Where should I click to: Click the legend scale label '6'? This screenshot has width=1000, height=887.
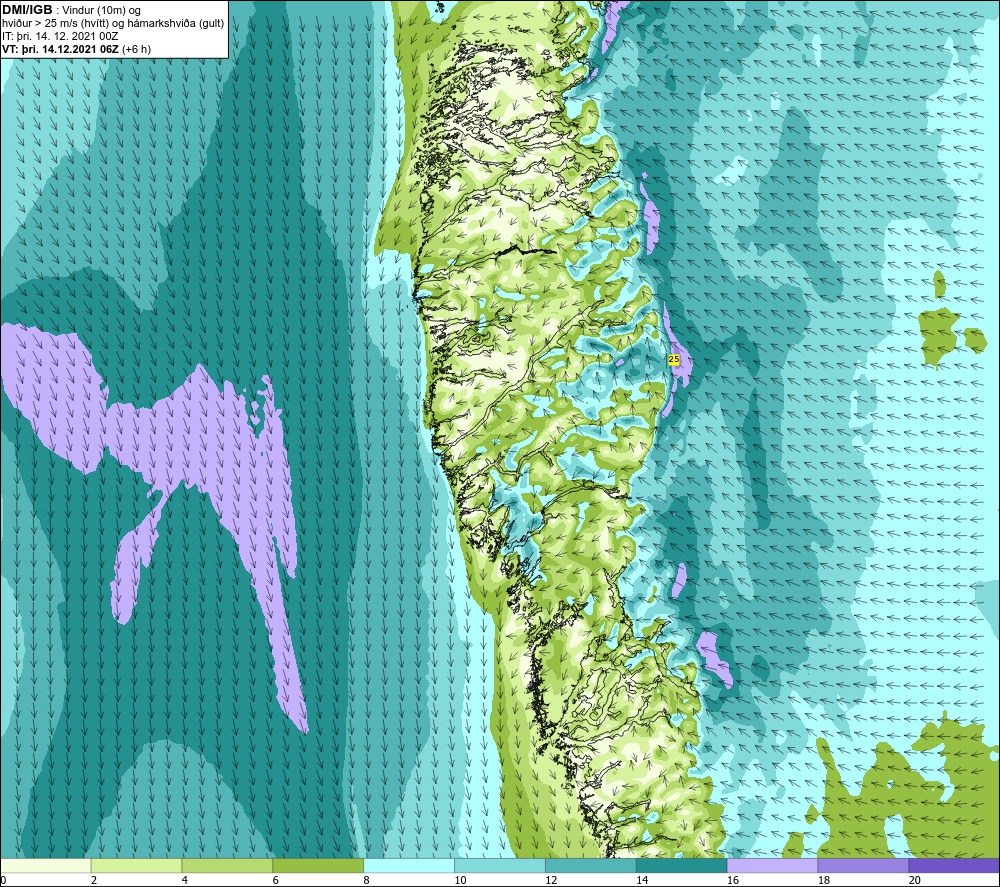[x=276, y=880]
